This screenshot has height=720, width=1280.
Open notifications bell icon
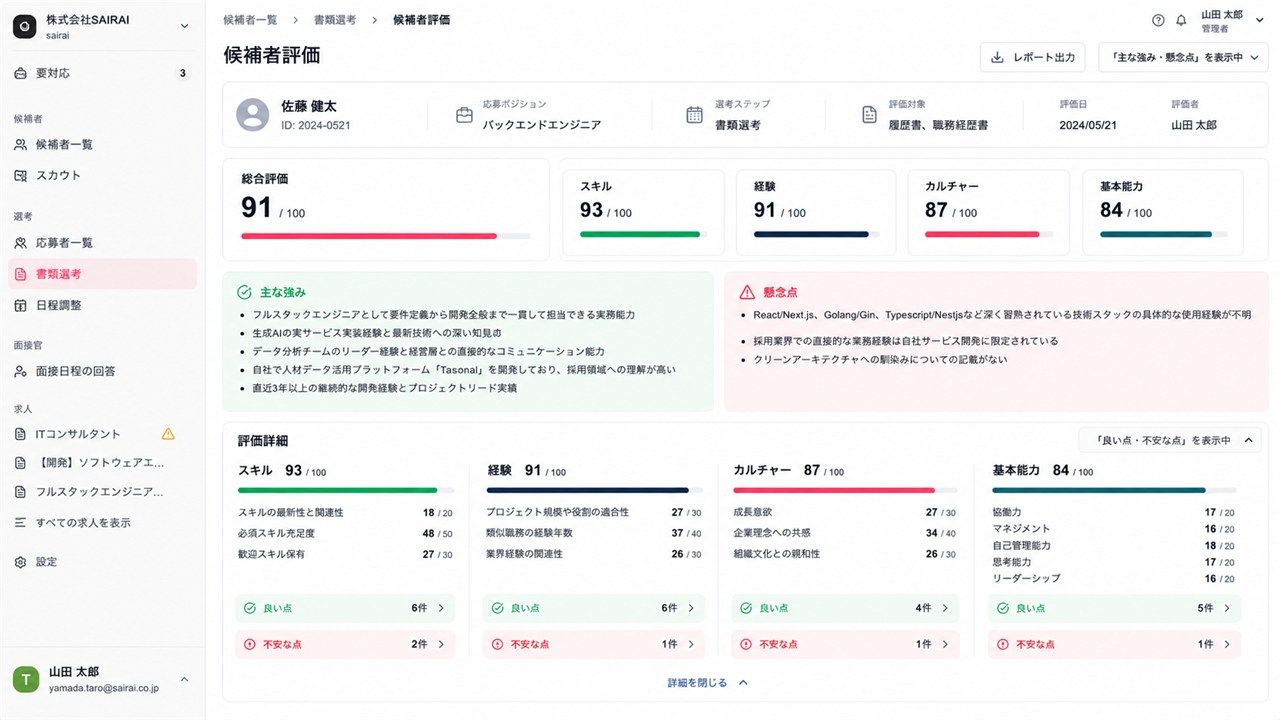(1181, 20)
